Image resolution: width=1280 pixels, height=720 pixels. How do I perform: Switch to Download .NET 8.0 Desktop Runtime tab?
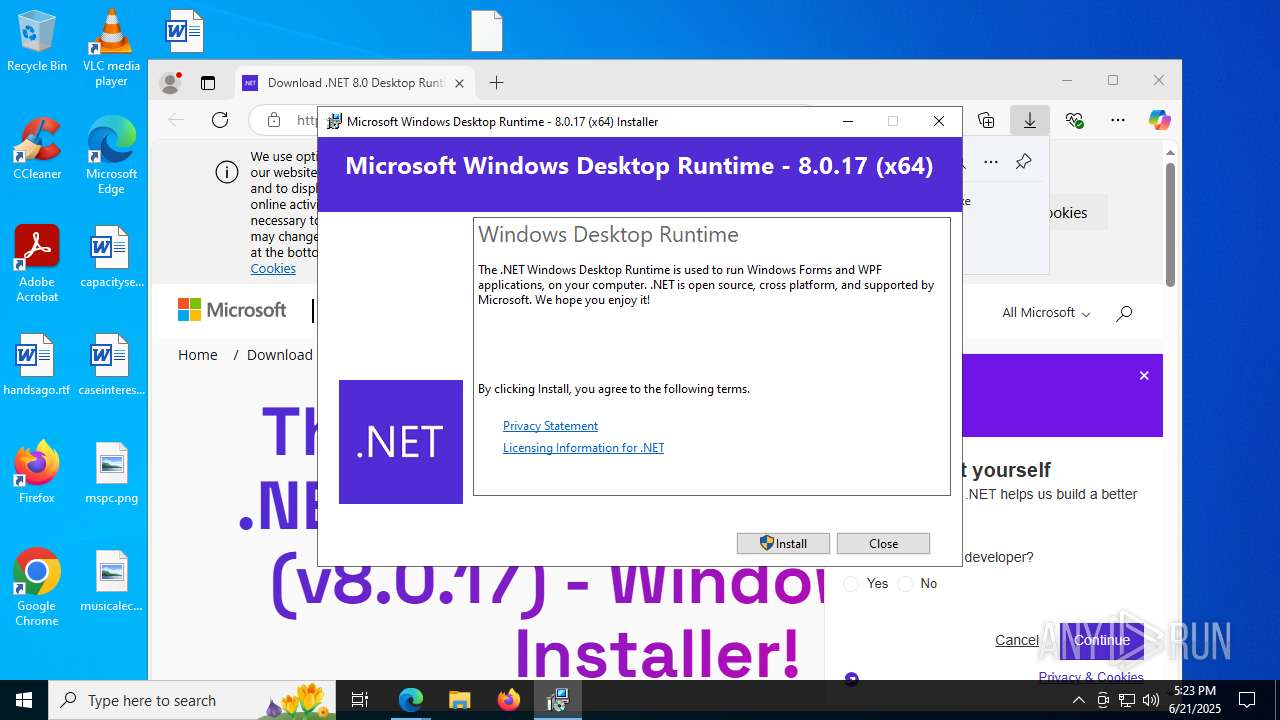click(354, 83)
